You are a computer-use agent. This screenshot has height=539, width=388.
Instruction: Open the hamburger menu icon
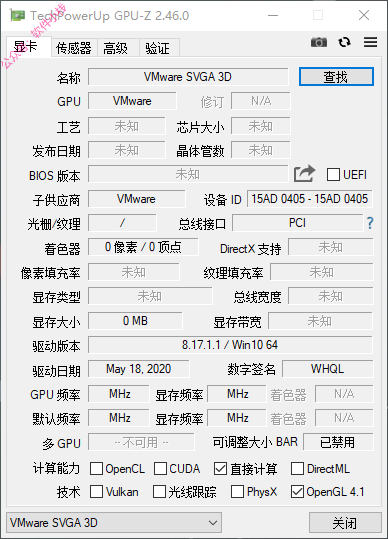tap(370, 42)
